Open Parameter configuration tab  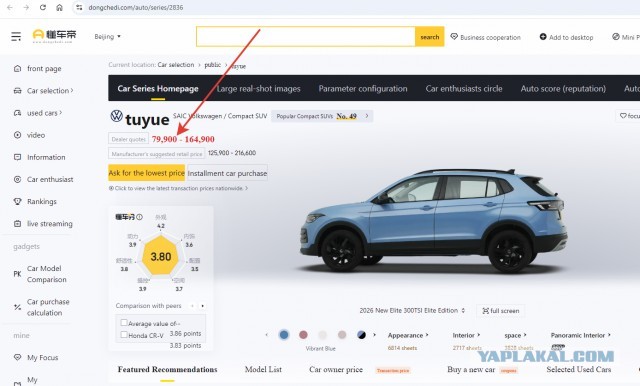(363, 89)
